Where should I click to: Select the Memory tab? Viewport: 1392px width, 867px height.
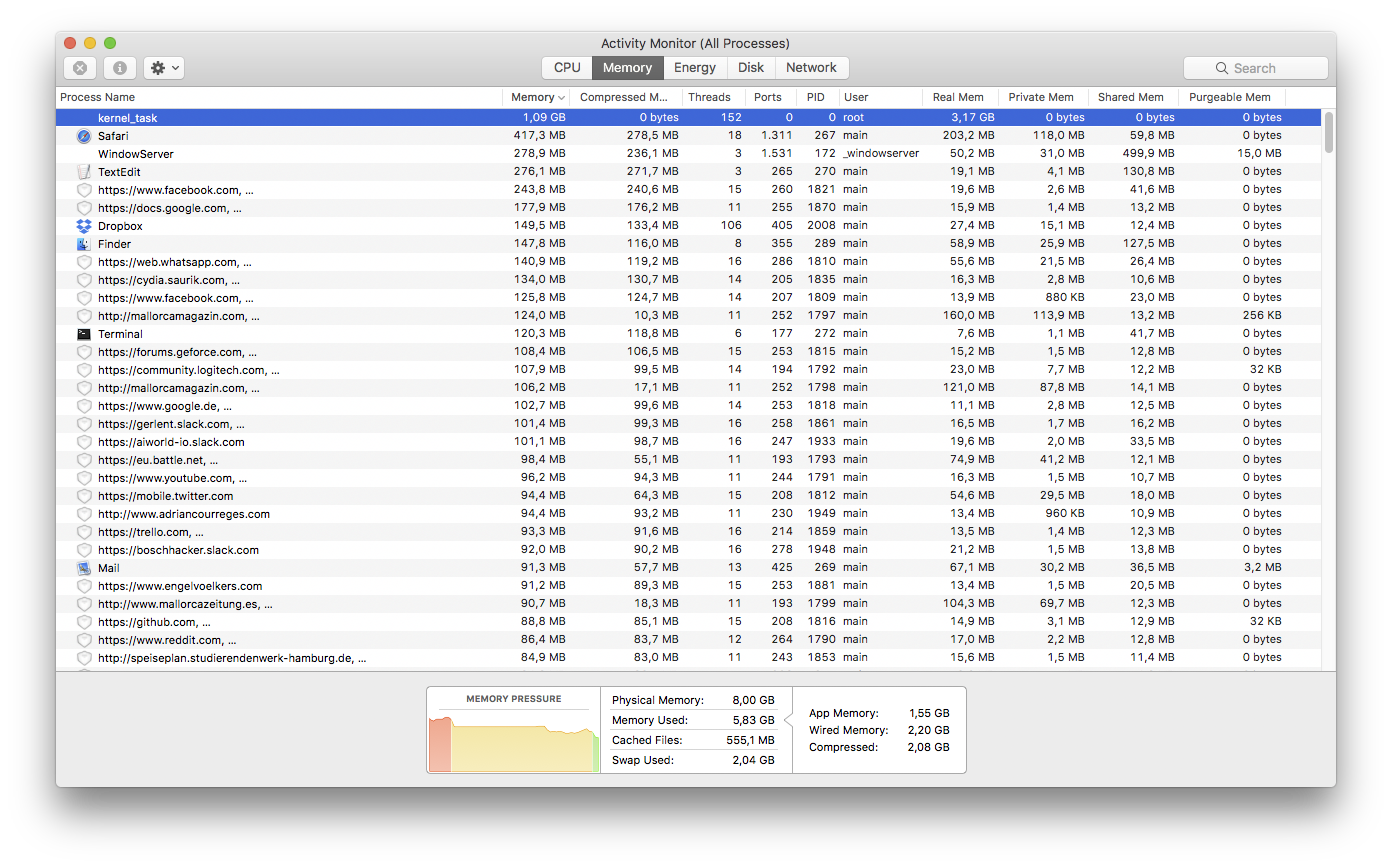point(627,68)
